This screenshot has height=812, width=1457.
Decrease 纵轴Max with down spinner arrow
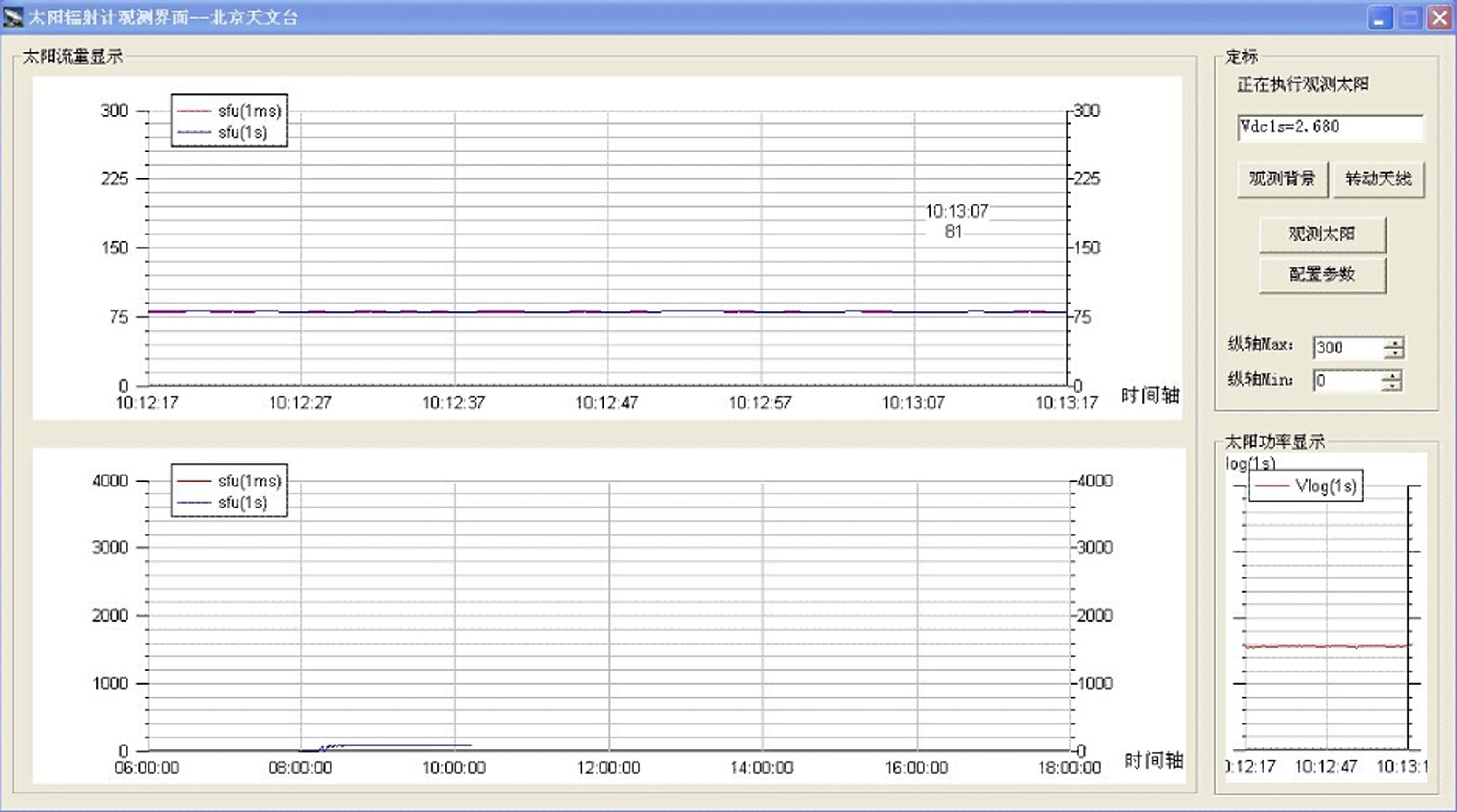(x=1394, y=353)
